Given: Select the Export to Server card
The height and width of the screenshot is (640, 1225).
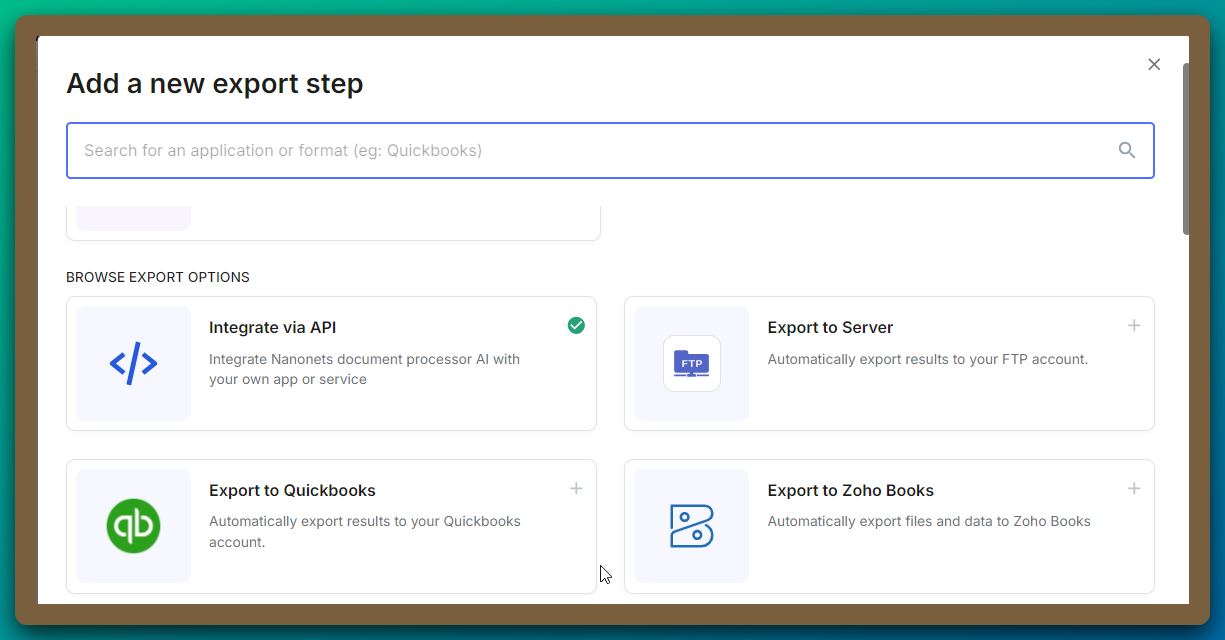Looking at the screenshot, I should tap(889, 363).
